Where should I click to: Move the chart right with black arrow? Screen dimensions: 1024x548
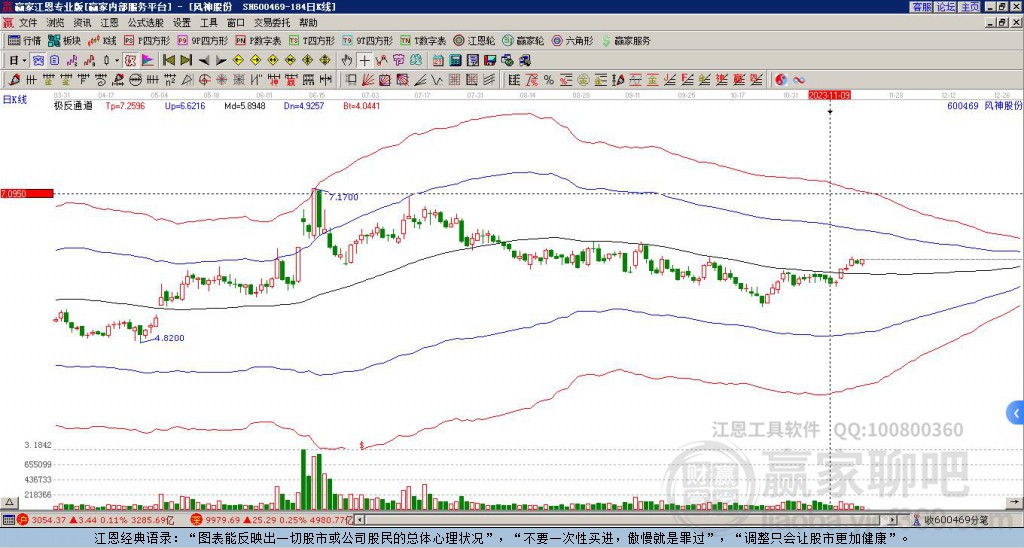tap(221, 61)
